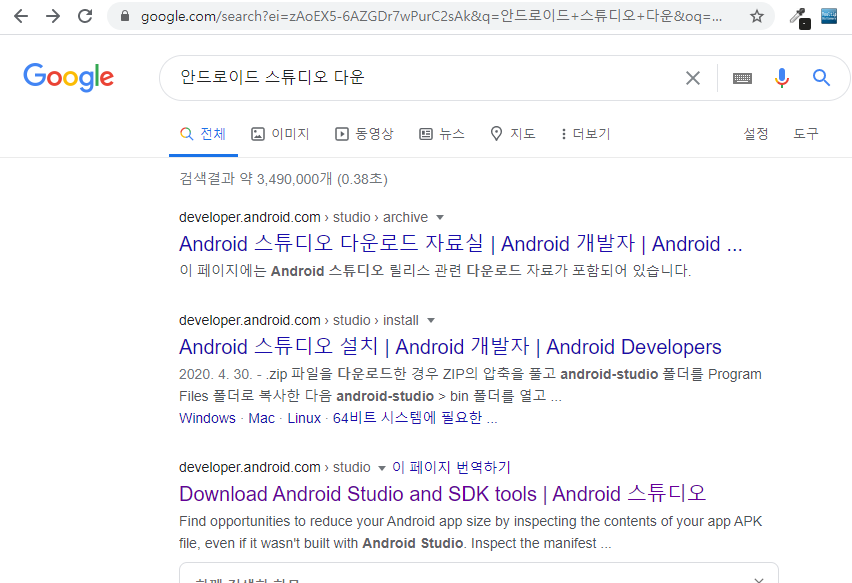
Task: Click the Windows sitelink
Action: 207,418
